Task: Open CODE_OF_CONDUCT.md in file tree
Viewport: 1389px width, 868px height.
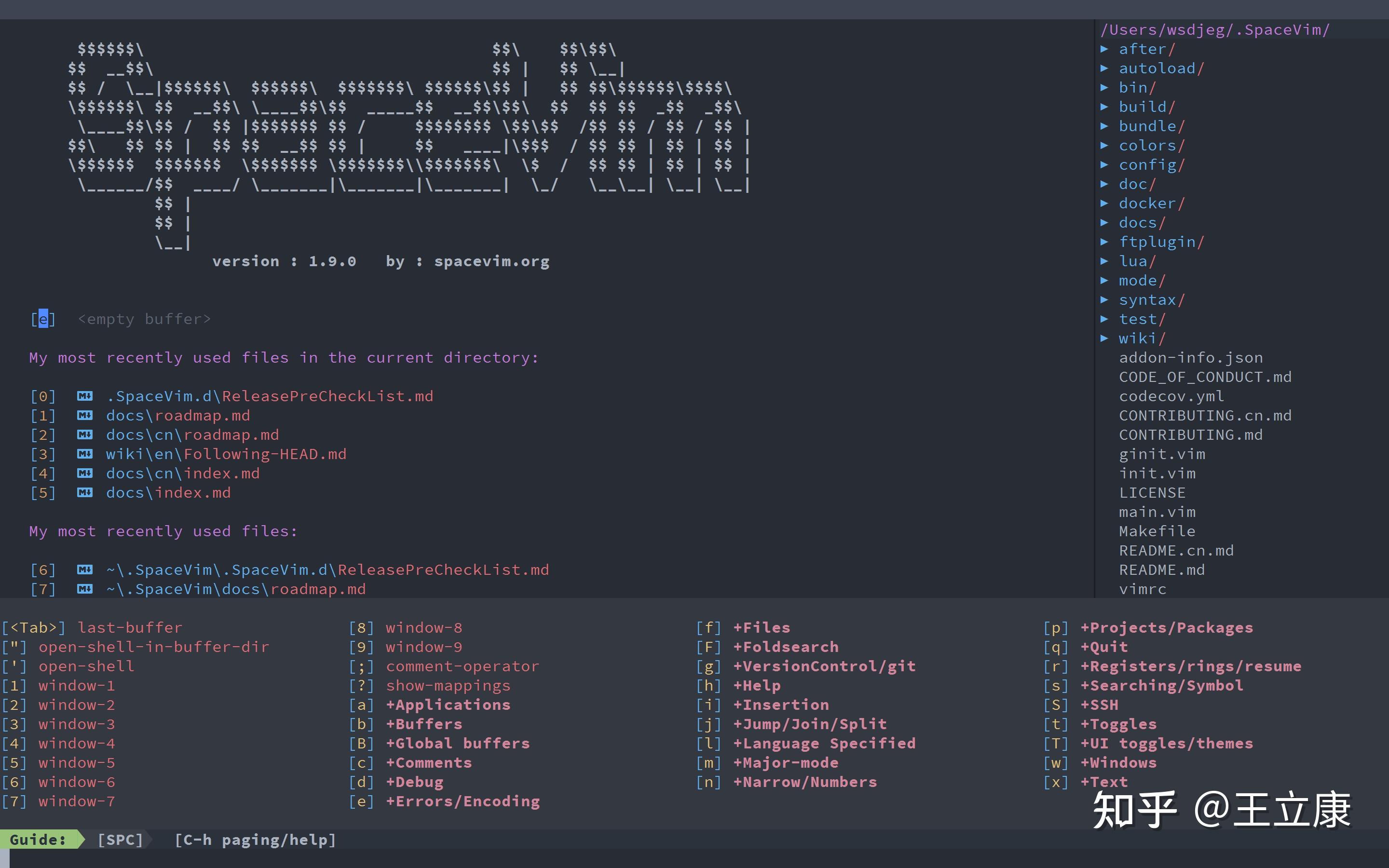Action: 1205,377
